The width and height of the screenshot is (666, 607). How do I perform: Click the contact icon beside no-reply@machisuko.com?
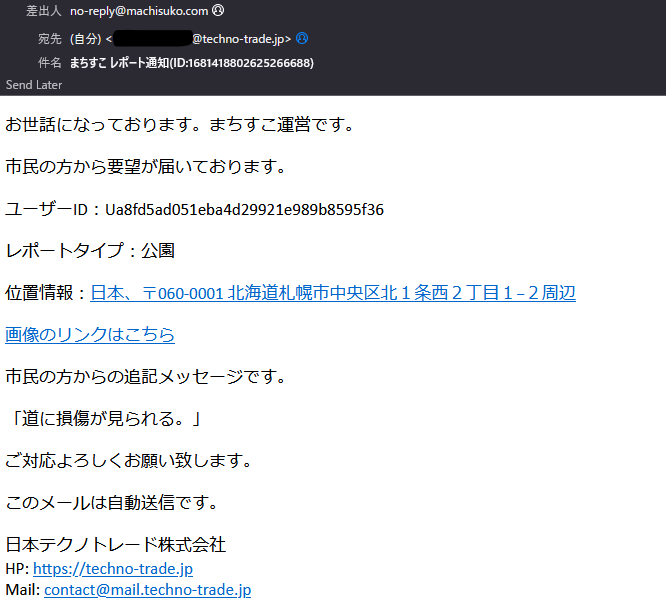218,11
